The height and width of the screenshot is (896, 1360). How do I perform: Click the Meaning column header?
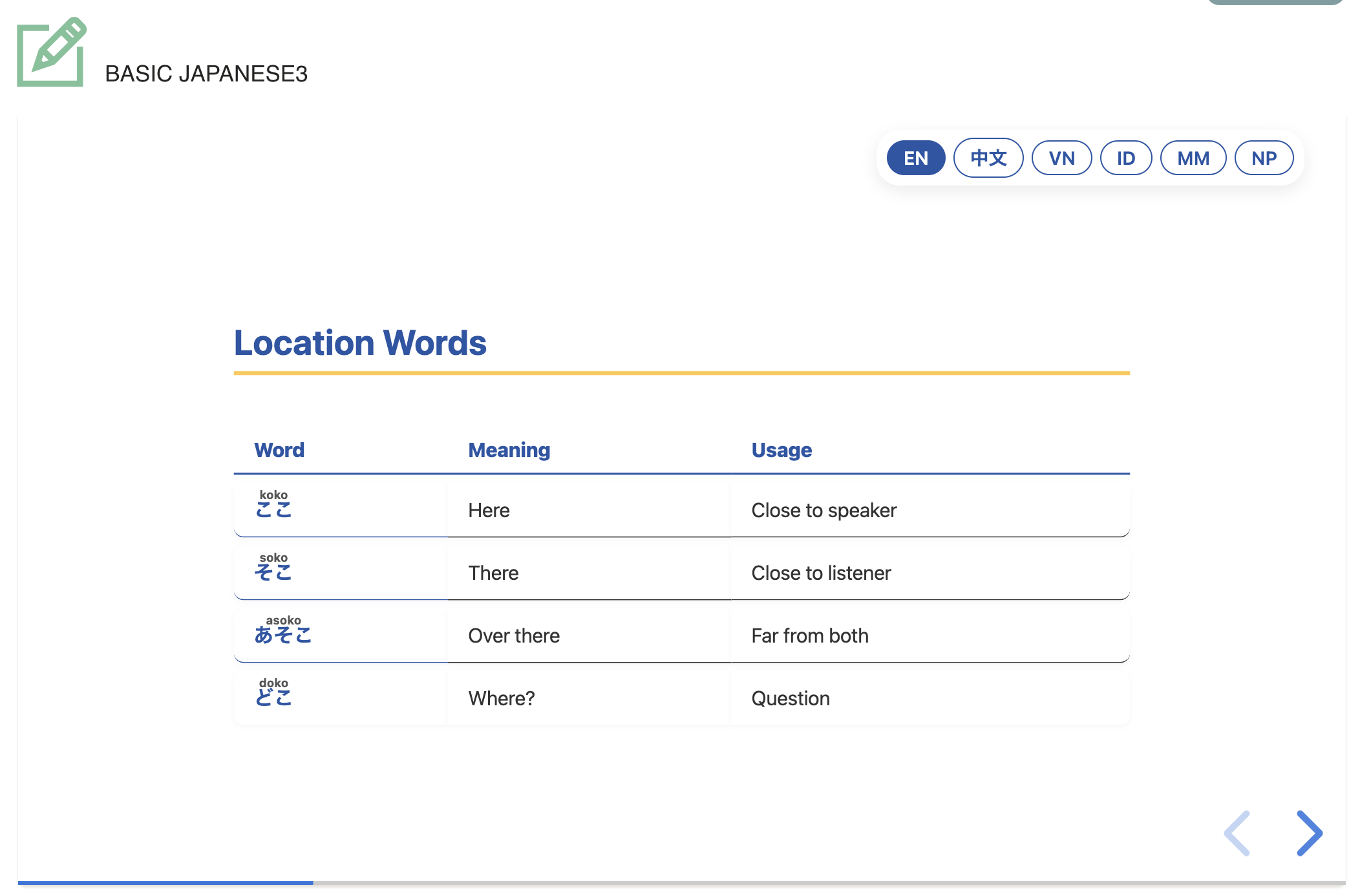tap(509, 450)
